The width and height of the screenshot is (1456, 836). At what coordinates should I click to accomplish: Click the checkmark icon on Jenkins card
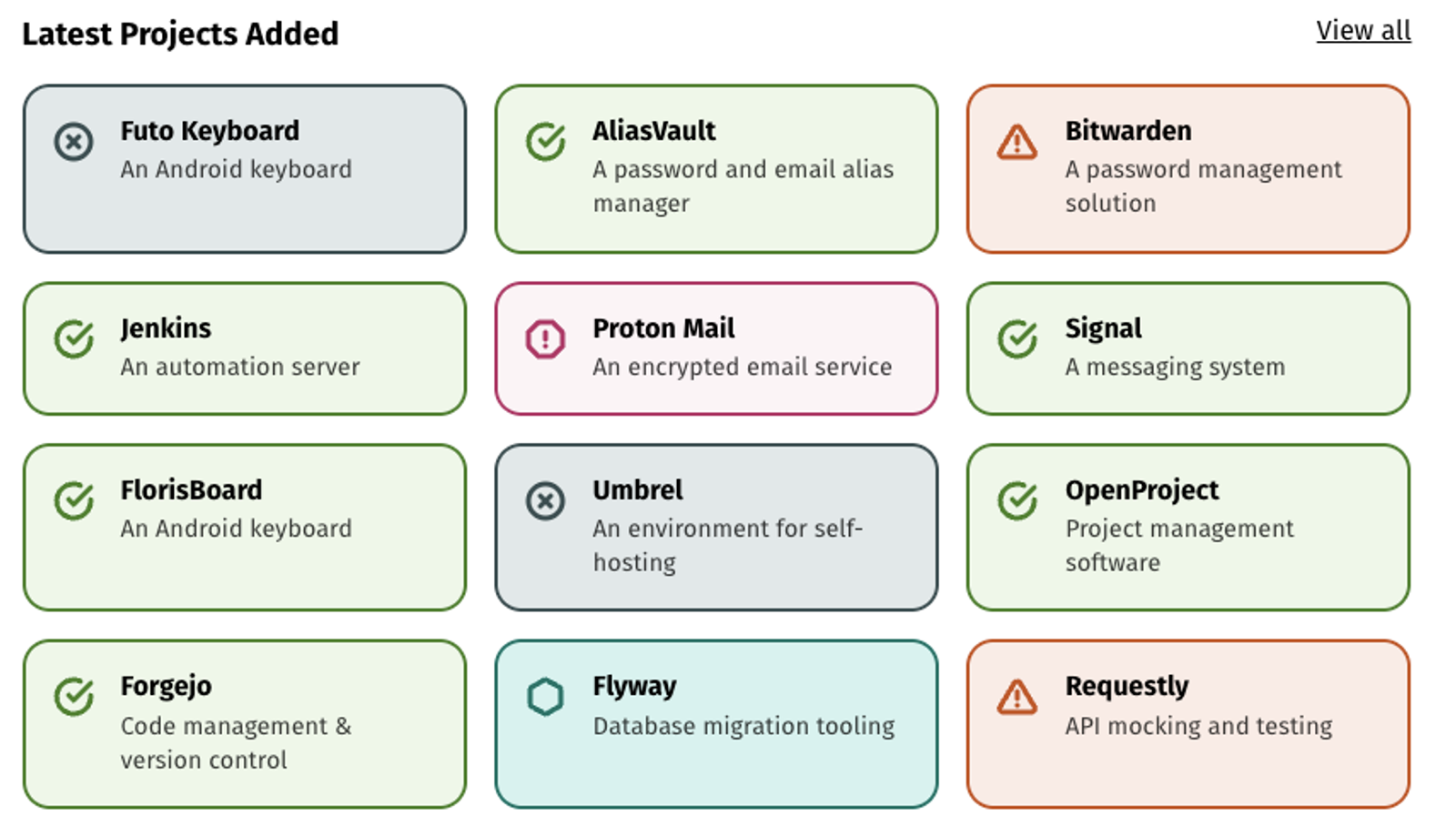[74, 339]
